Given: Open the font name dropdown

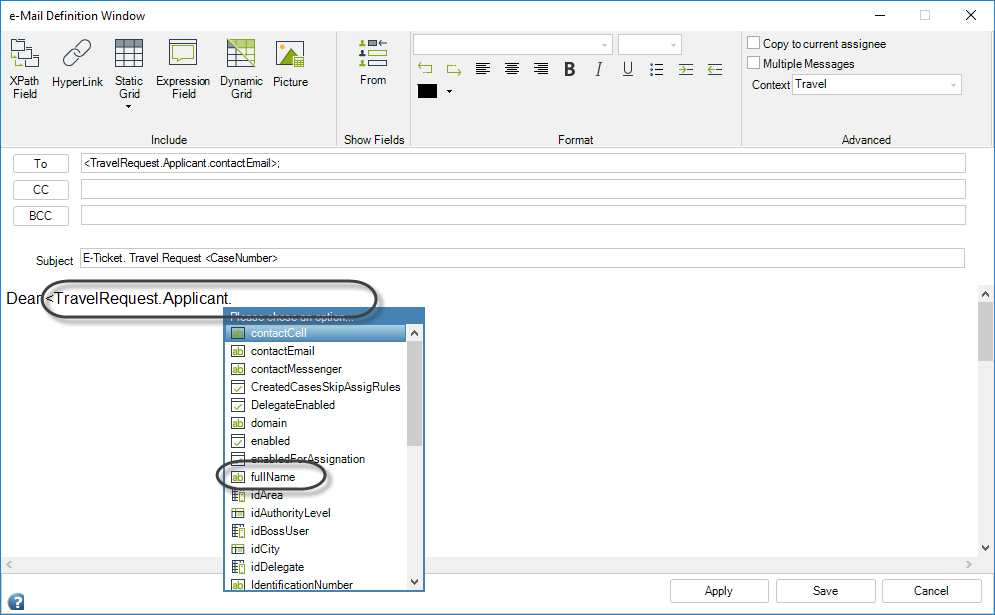Looking at the screenshot, I should coord(513,44).
